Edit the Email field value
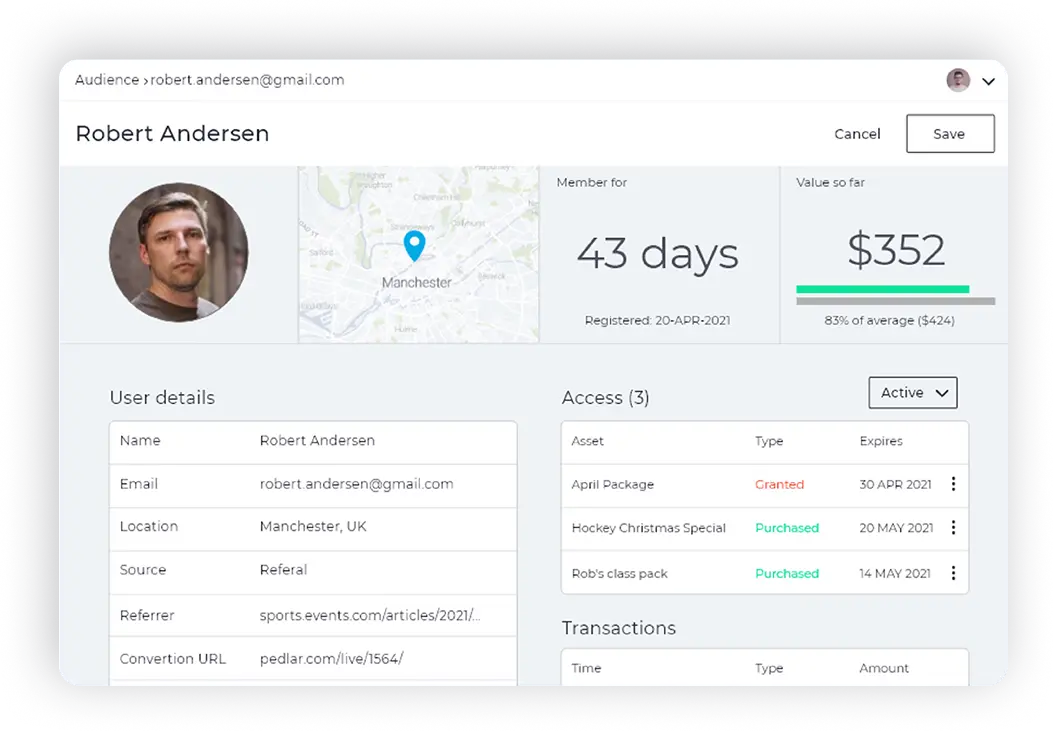This screenshot has width=1053, height=731. click(356, 484)
